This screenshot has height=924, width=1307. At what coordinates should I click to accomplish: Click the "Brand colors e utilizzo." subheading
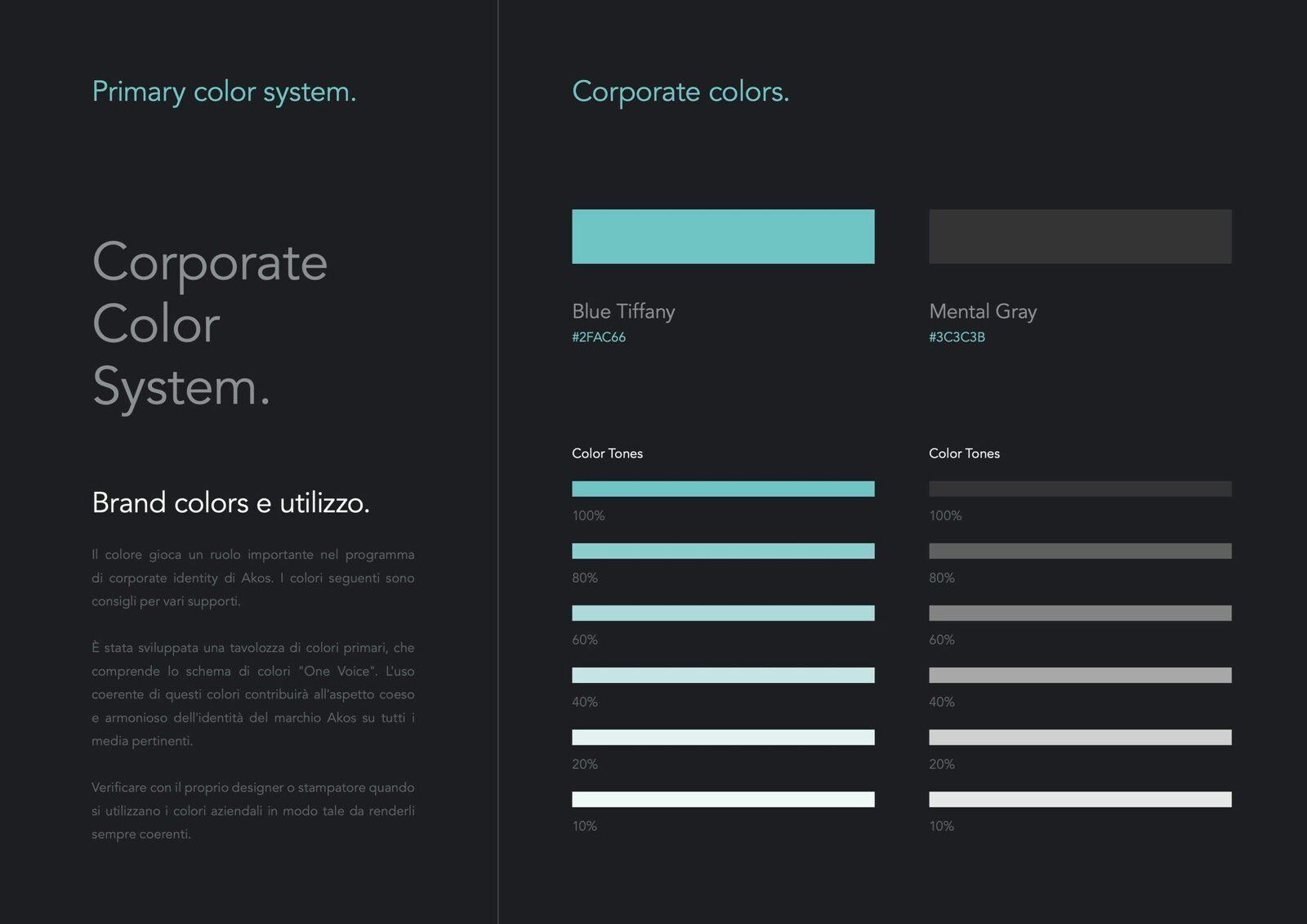pyautogui.click(x=230, y=502)
